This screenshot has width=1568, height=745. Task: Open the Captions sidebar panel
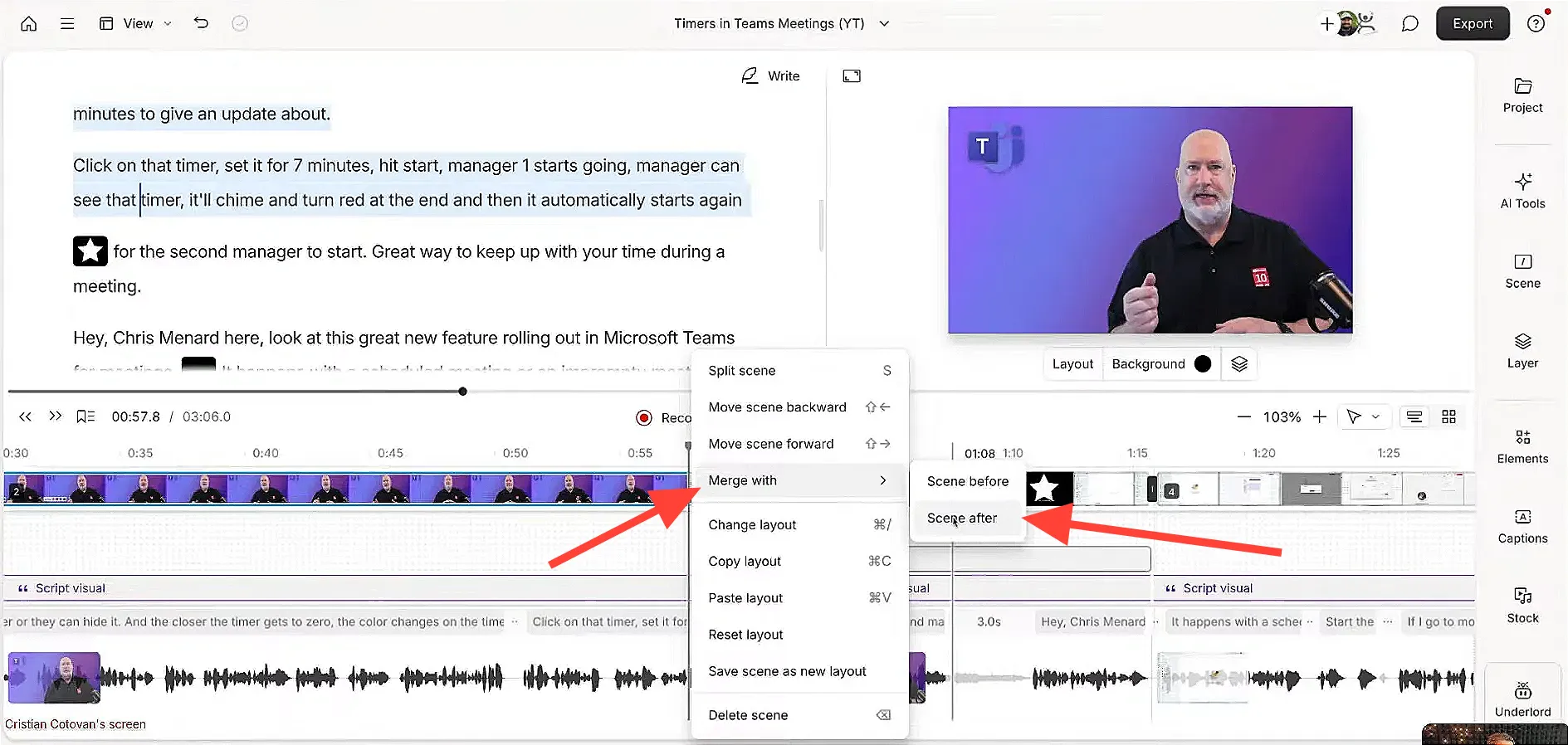[x=1522, y=526]
